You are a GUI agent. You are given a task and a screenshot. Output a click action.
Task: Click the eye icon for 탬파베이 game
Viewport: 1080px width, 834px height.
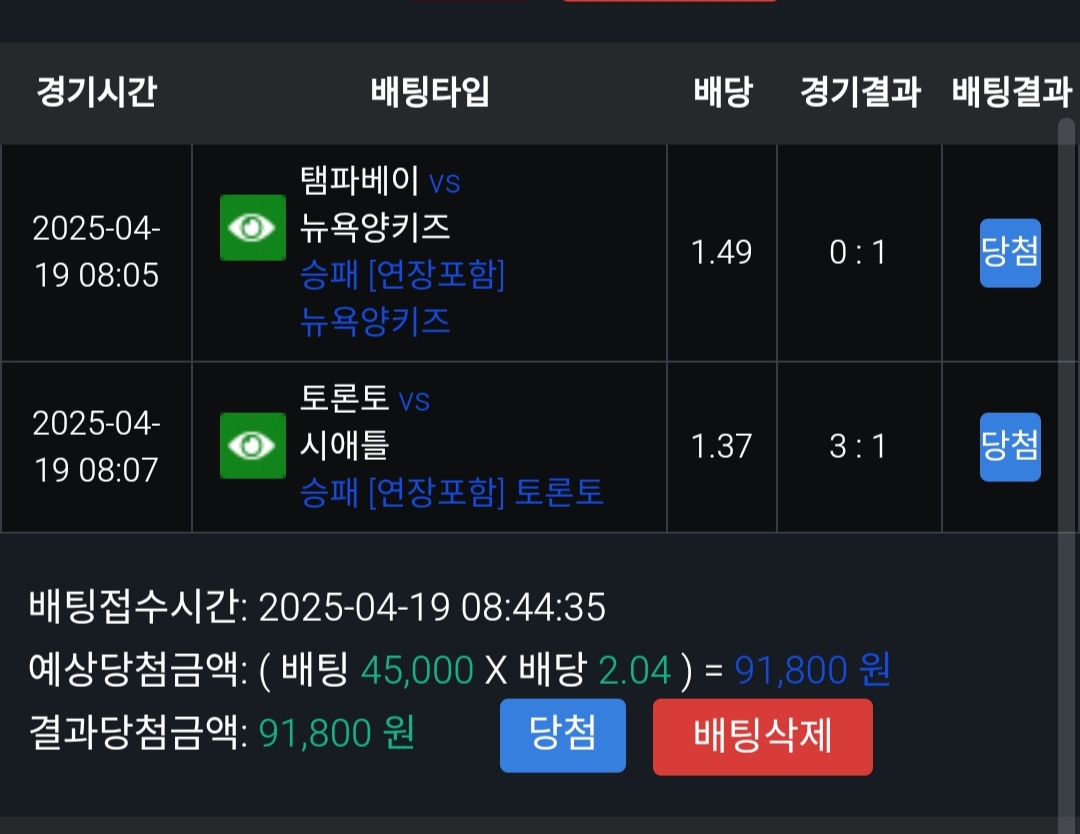click(252, 228)
